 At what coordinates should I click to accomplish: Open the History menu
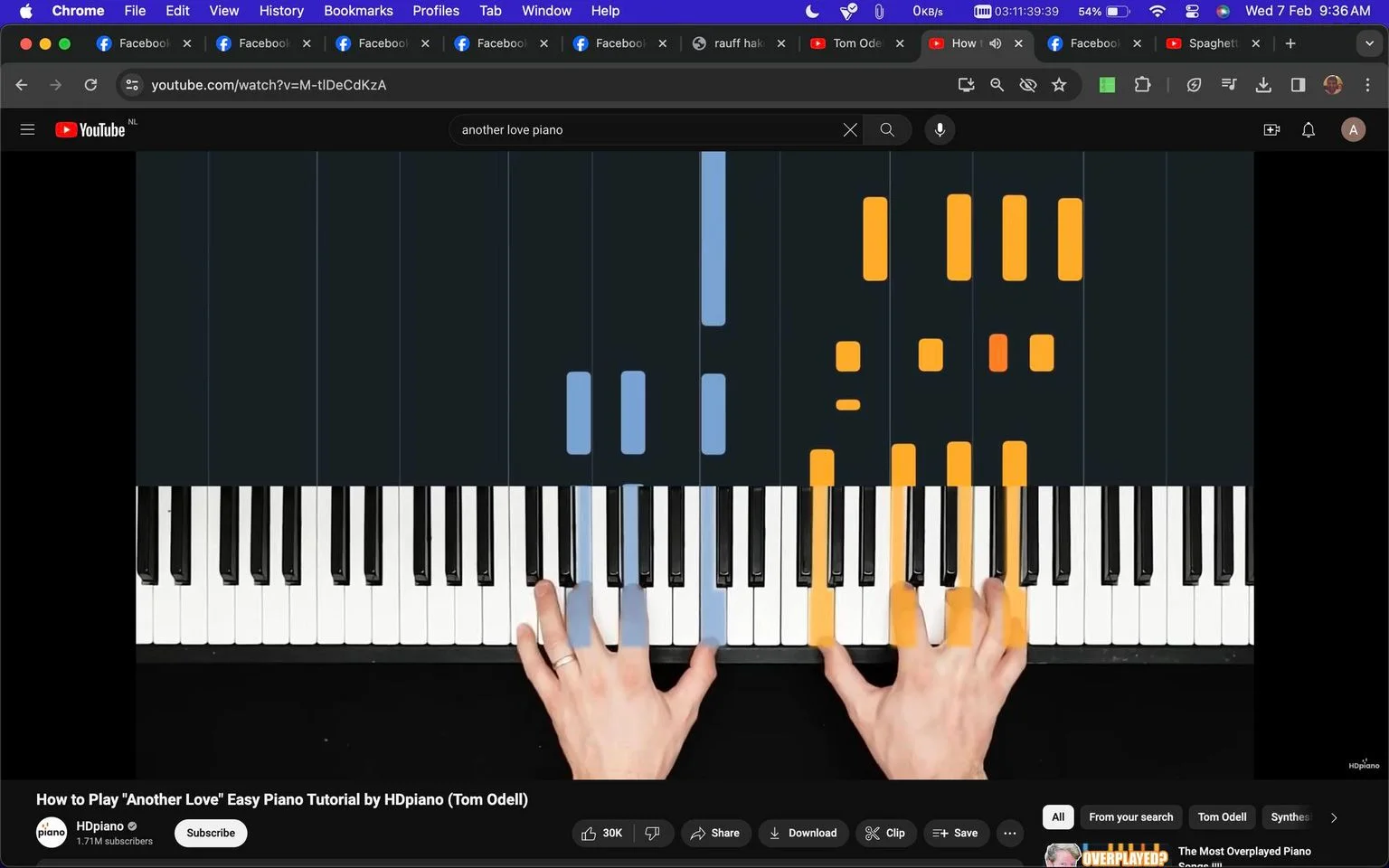tap(281, 11)
